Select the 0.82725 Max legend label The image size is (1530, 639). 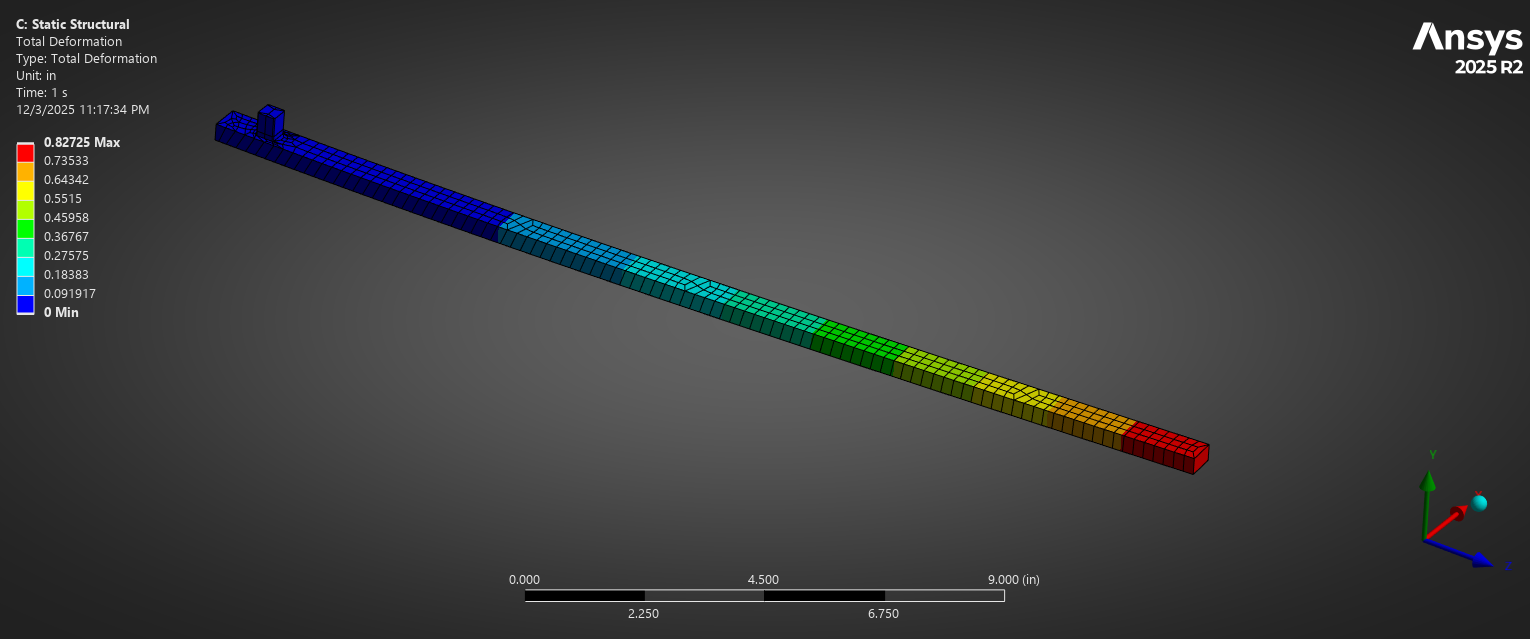click(81, 142)
